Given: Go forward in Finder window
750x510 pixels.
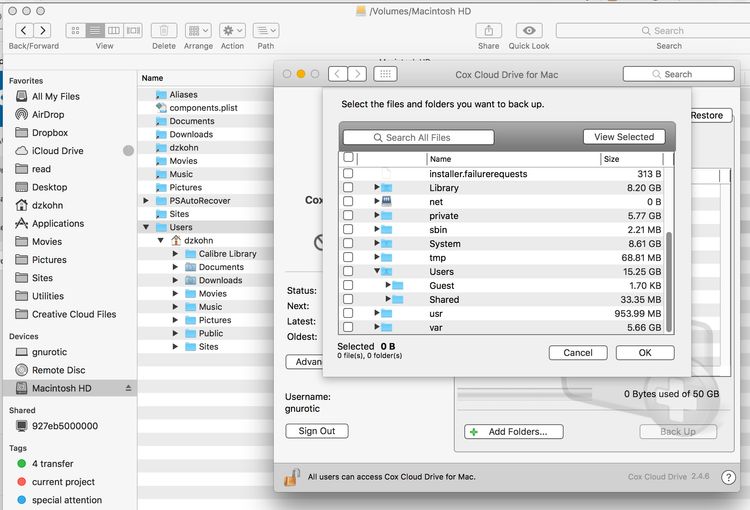Looking at the screenshot, I should coord(43,31).
